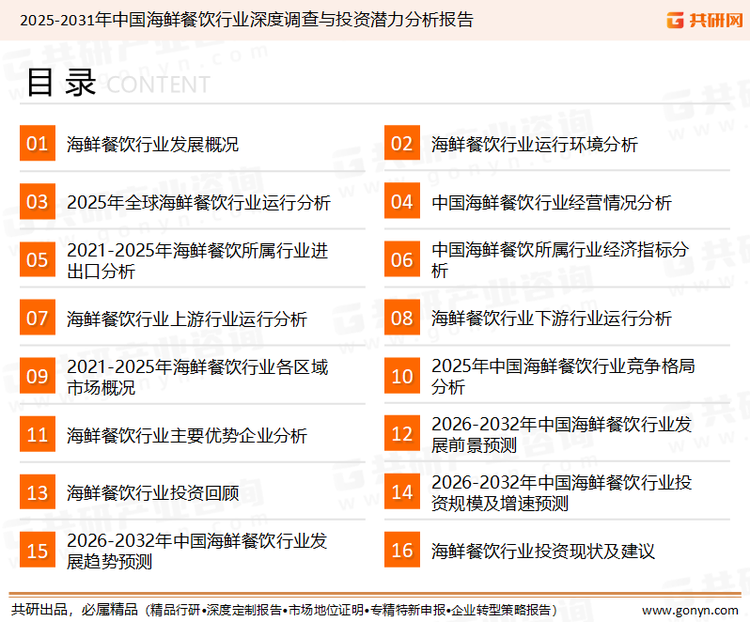Click the orange 07 number box
This screenshot has height=622, width=750.
[37, 318]
